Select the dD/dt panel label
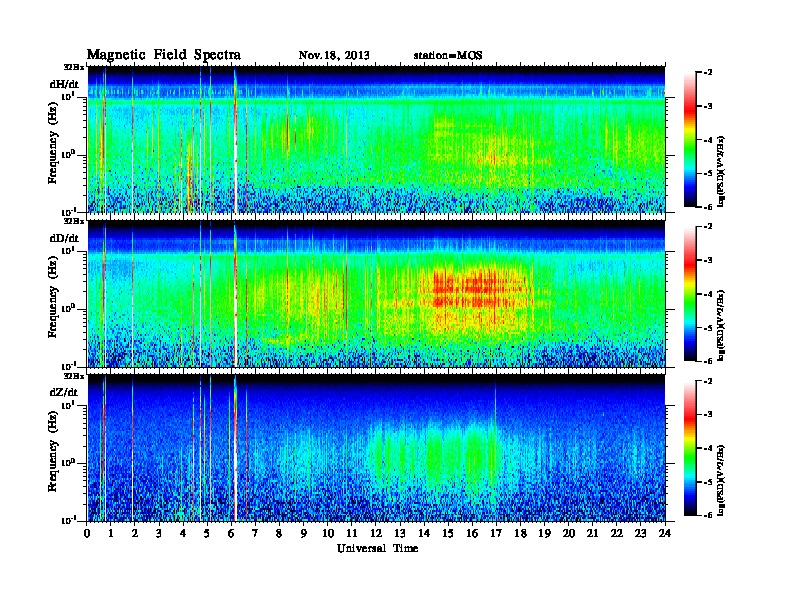 [64, 238]
